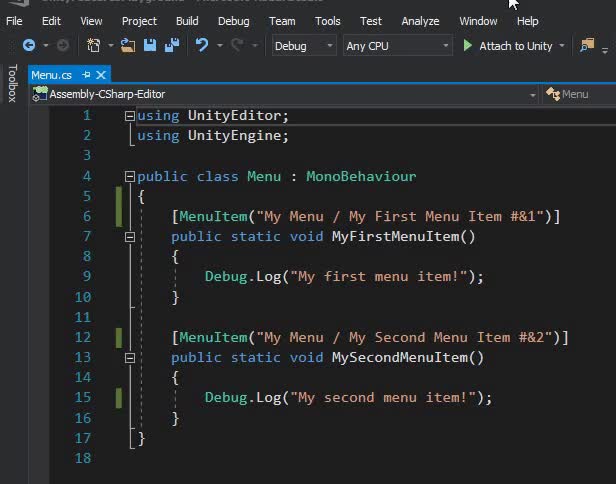616x484 pixels.
Task: Click on the Debug.Log line 9 code
Action: [343, 277]
